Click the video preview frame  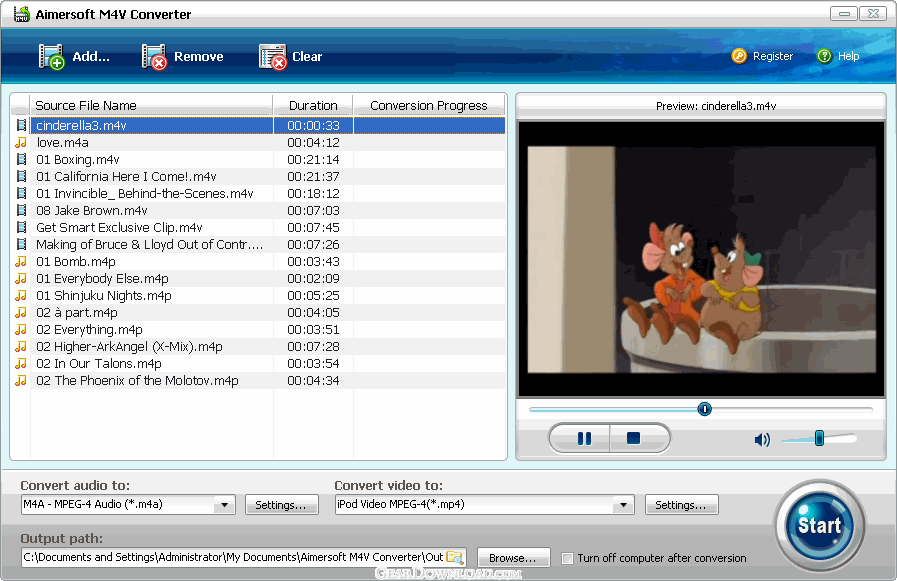click(701, 259)
